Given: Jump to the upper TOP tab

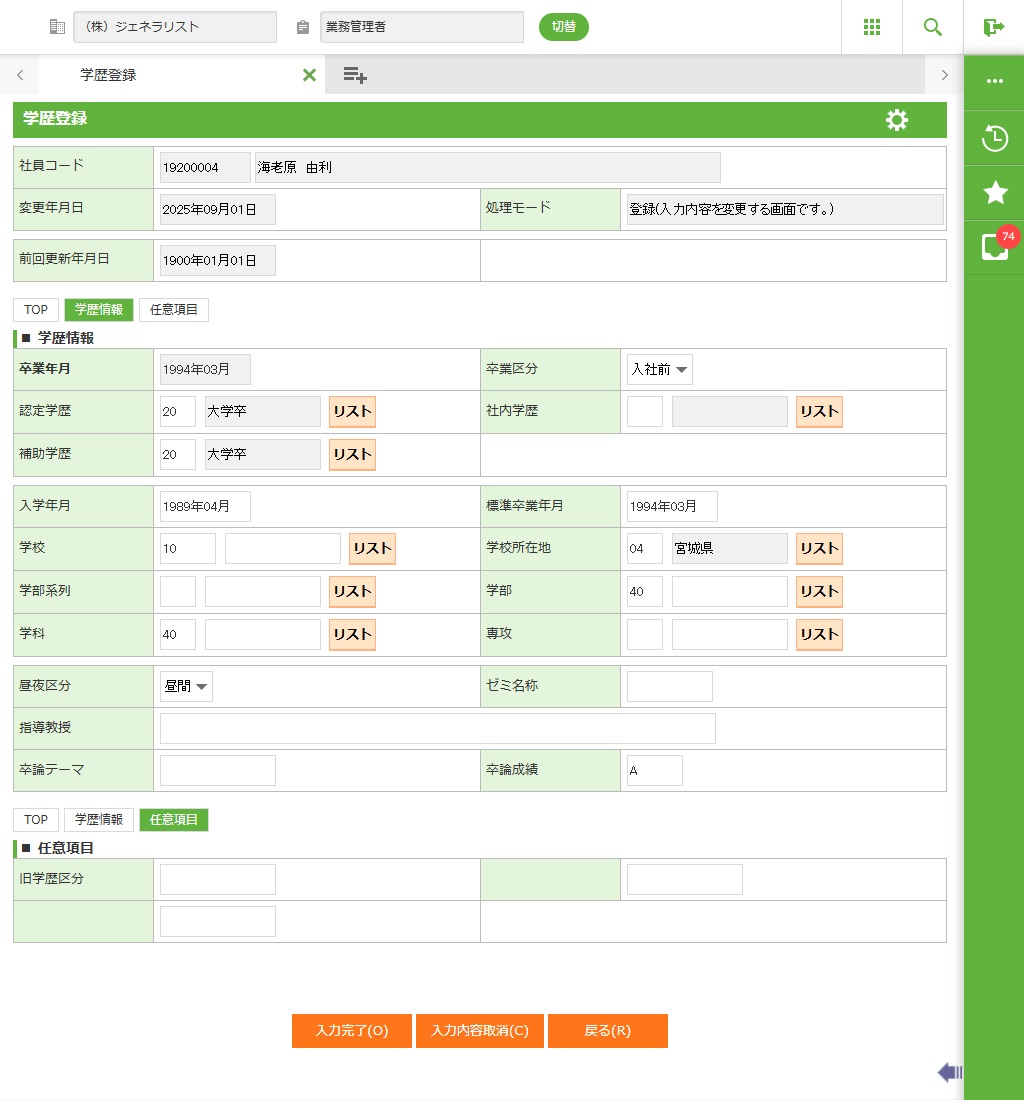Looking at the screenshot, I should coord(36,310).
